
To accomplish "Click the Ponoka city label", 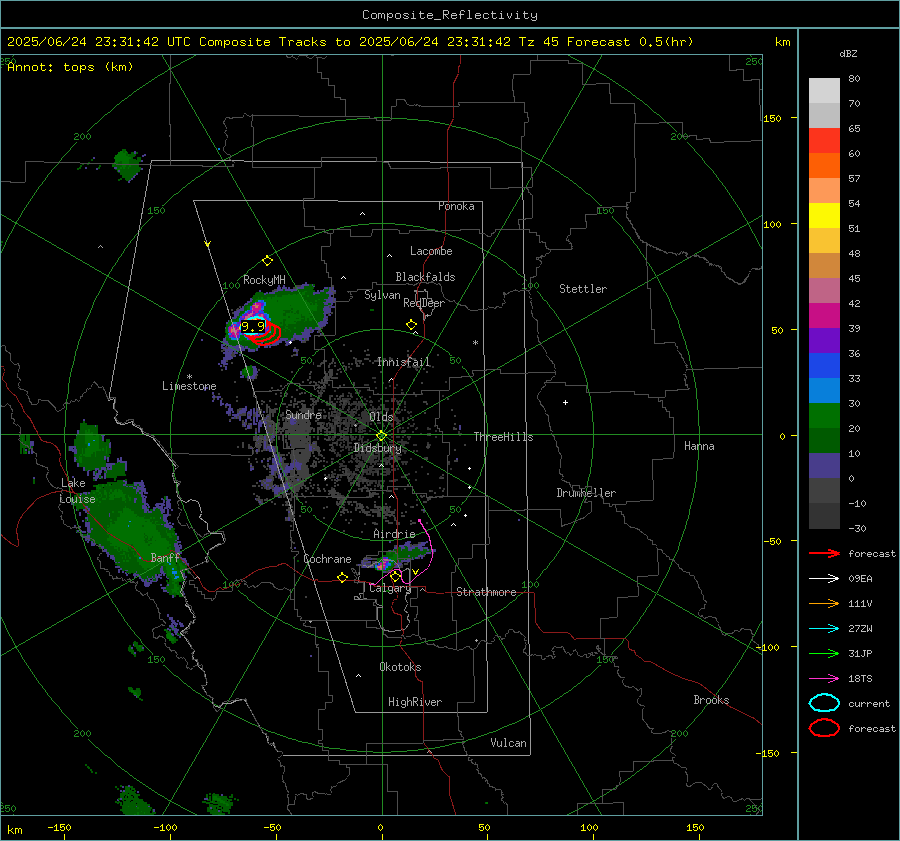I will 456,206.
